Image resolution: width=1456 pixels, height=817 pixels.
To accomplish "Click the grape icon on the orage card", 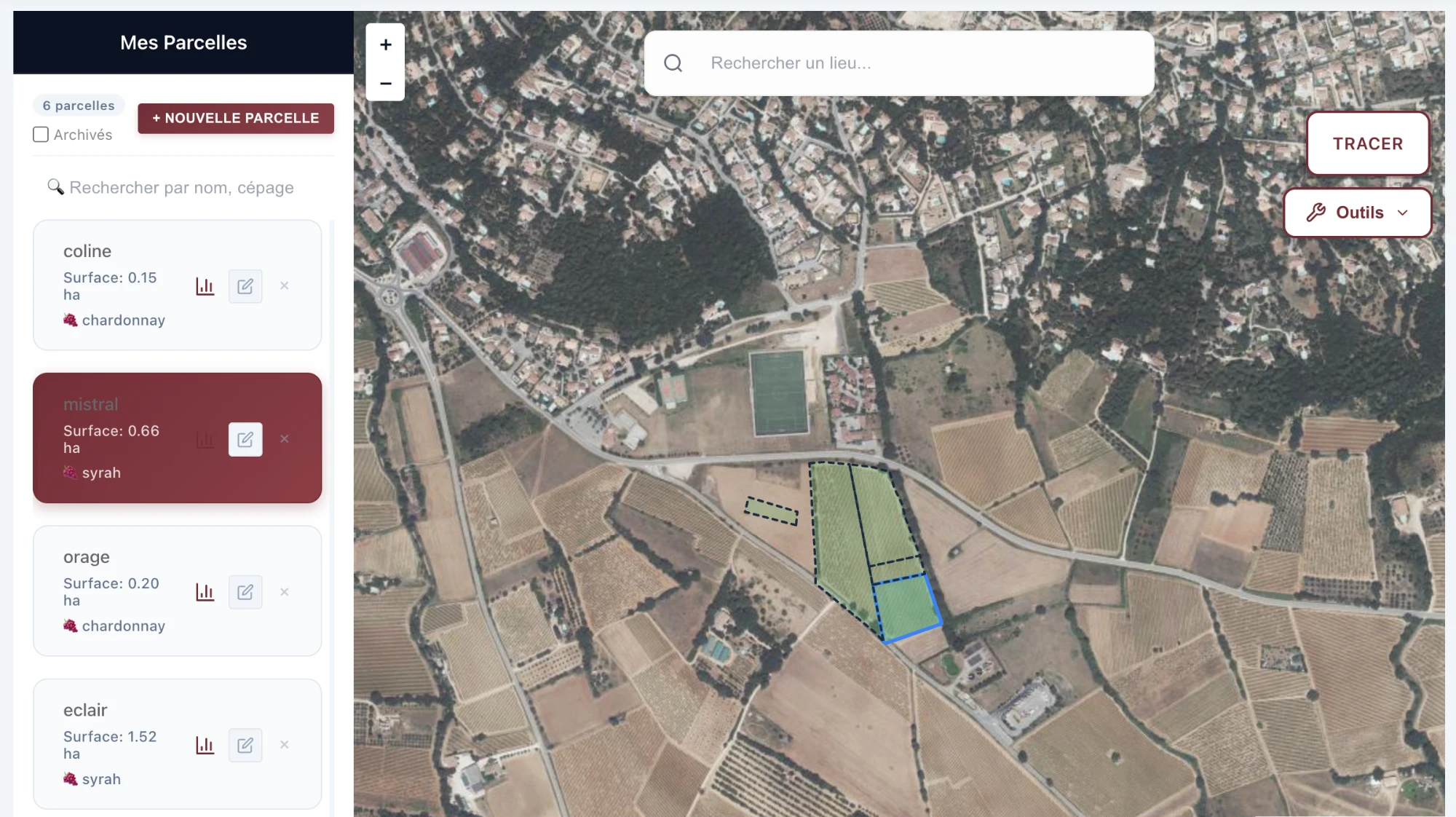I will [71, 626].
